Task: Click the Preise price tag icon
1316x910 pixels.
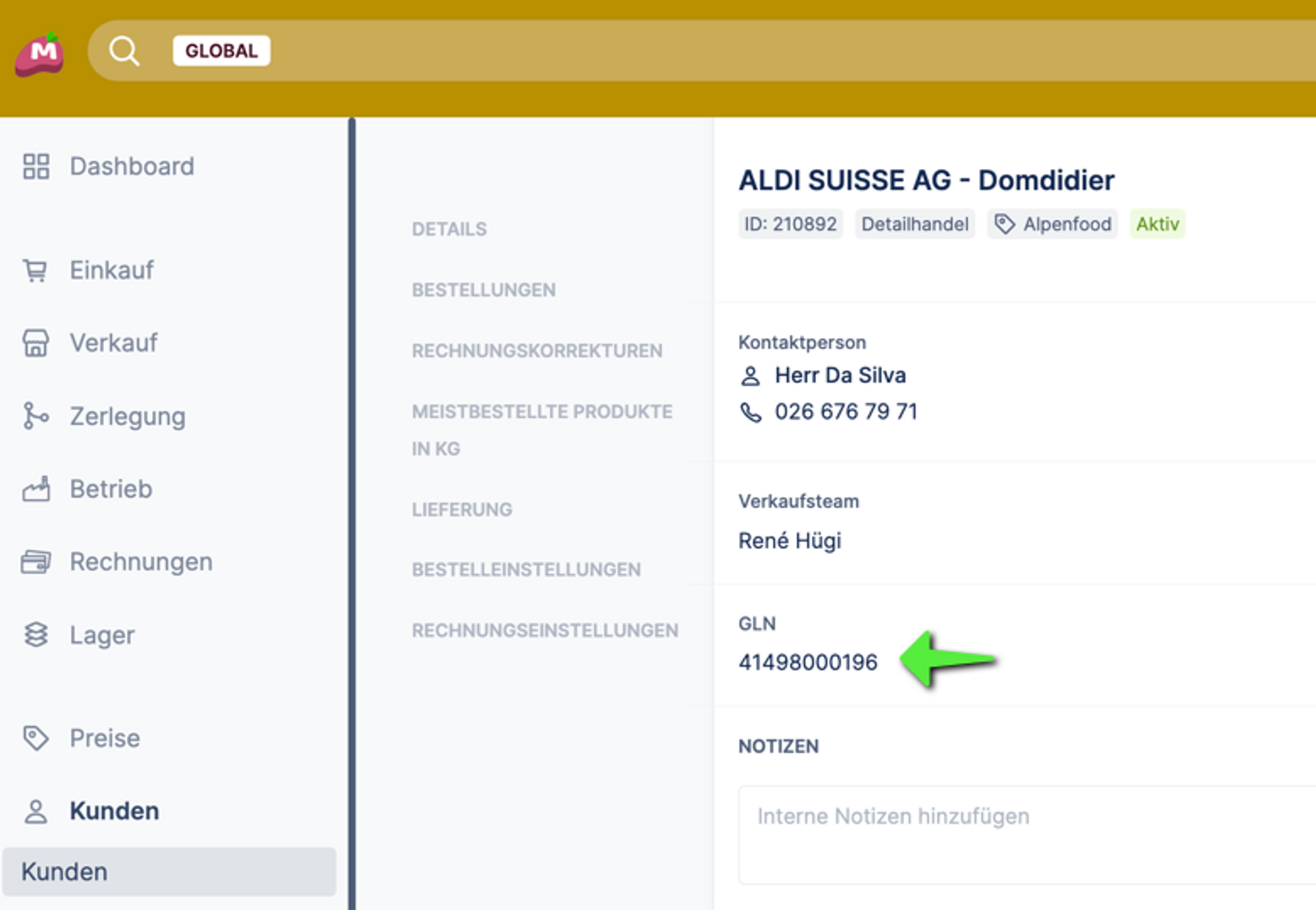Action: coord(36,738)
